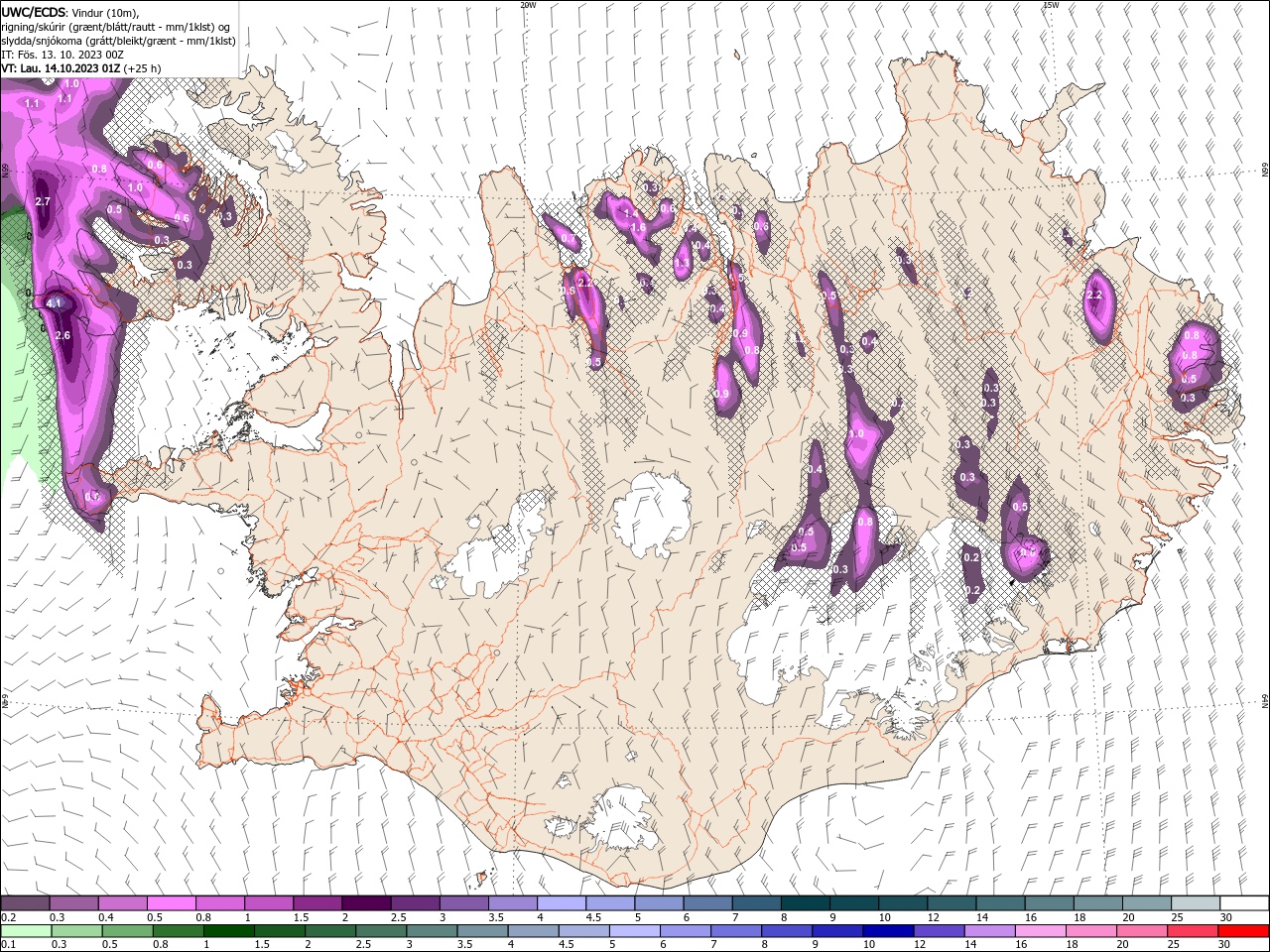
Task: Click the '15W' longitude label
Action: [x=1050, y=5]
